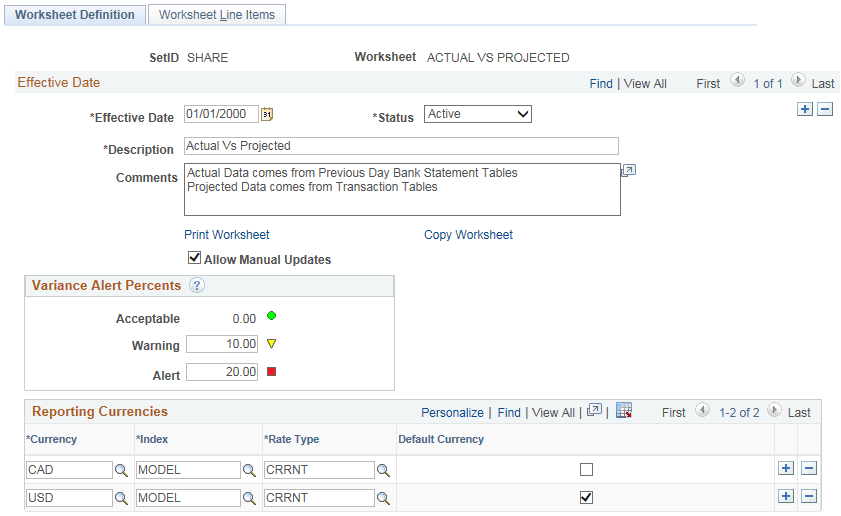Viewport: 841px width, 516px height.
Task: Go to next Effective Date row arrow
Action: pyautogui.click(x=798, y=80)
